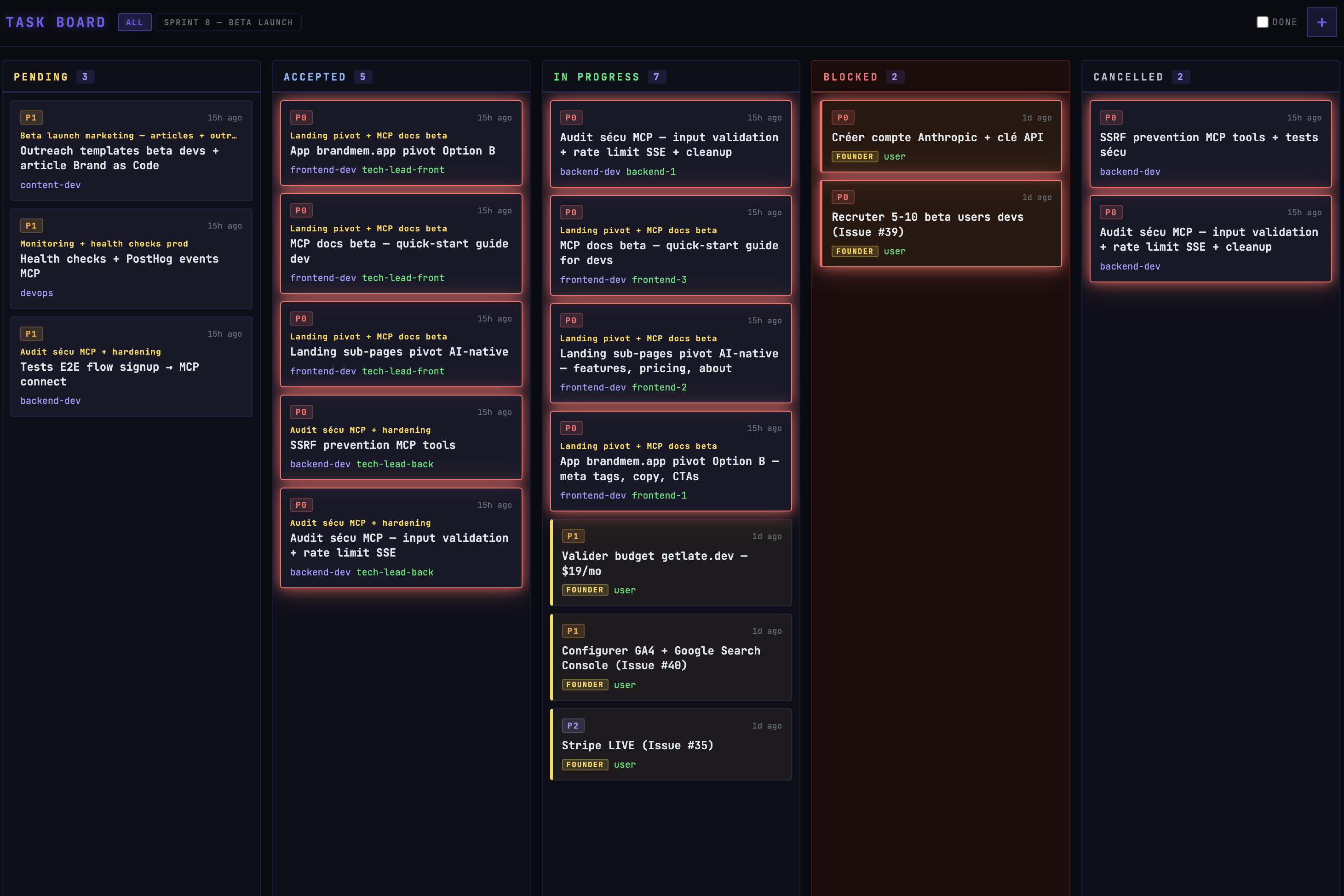Click the devops role label

[x=37, y=293]
